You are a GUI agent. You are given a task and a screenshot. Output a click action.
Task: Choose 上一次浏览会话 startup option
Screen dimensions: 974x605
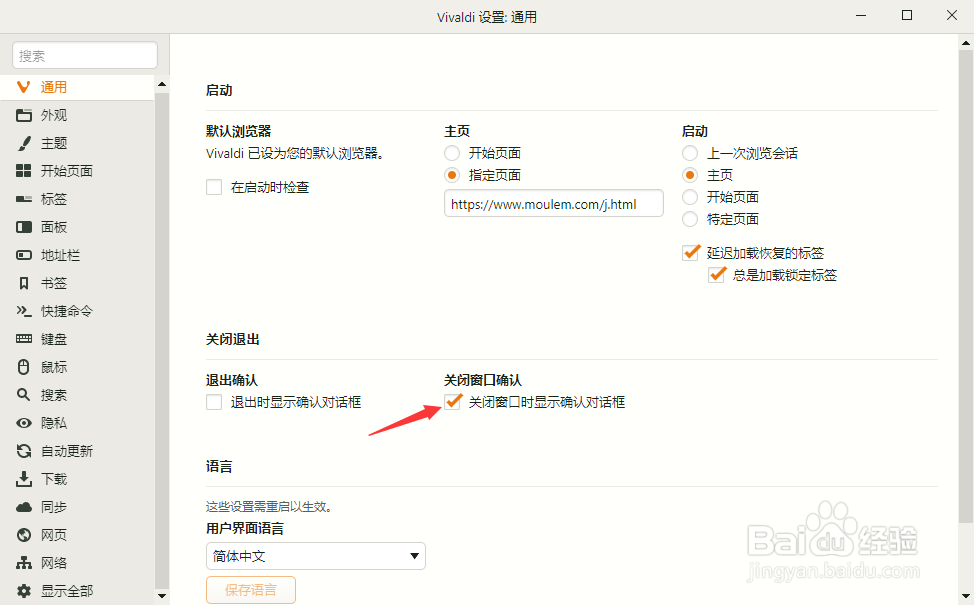pos(690,153)
